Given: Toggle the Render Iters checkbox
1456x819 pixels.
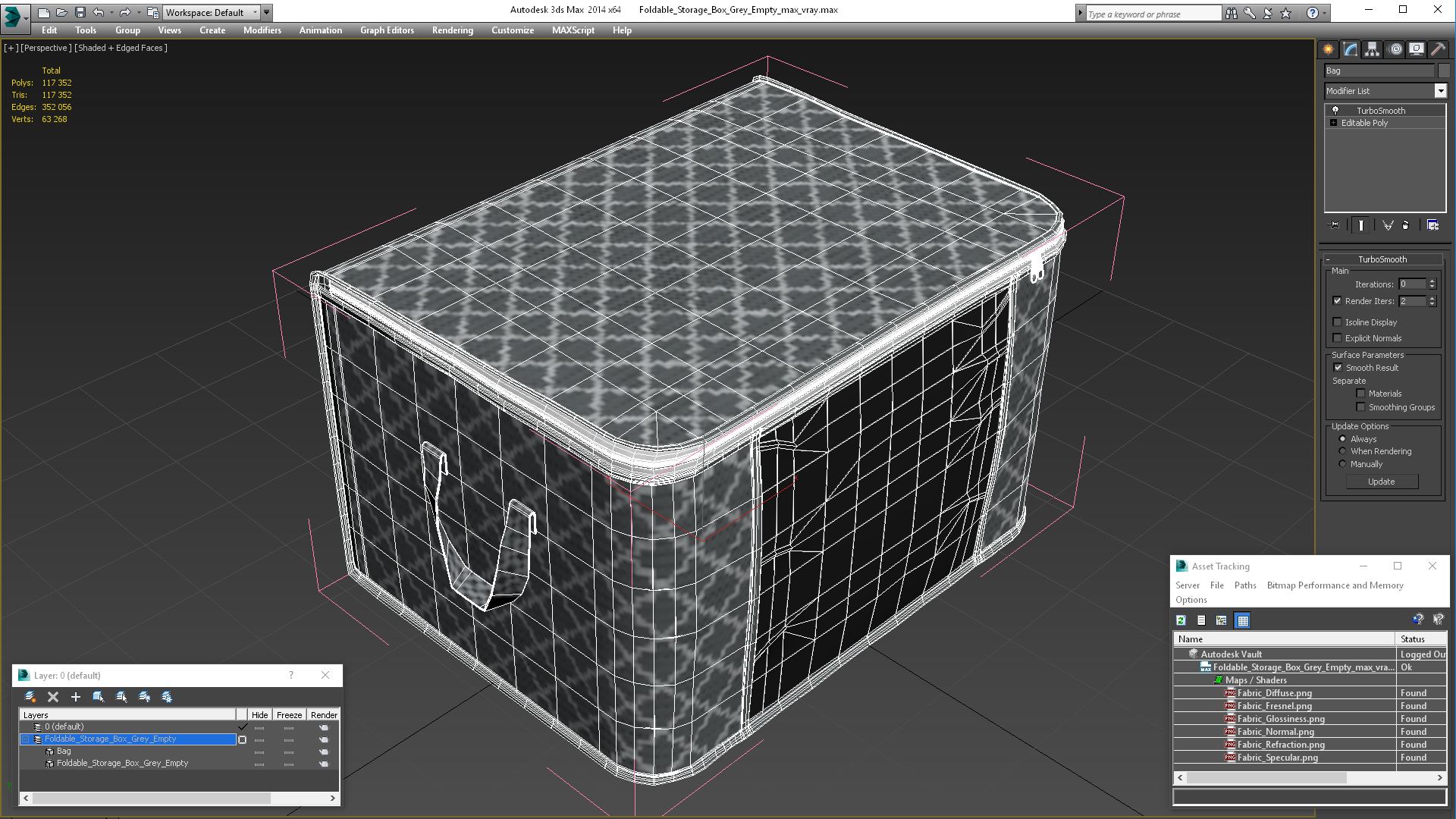Looking at the screenshot, I should (x=1338, y=301).
